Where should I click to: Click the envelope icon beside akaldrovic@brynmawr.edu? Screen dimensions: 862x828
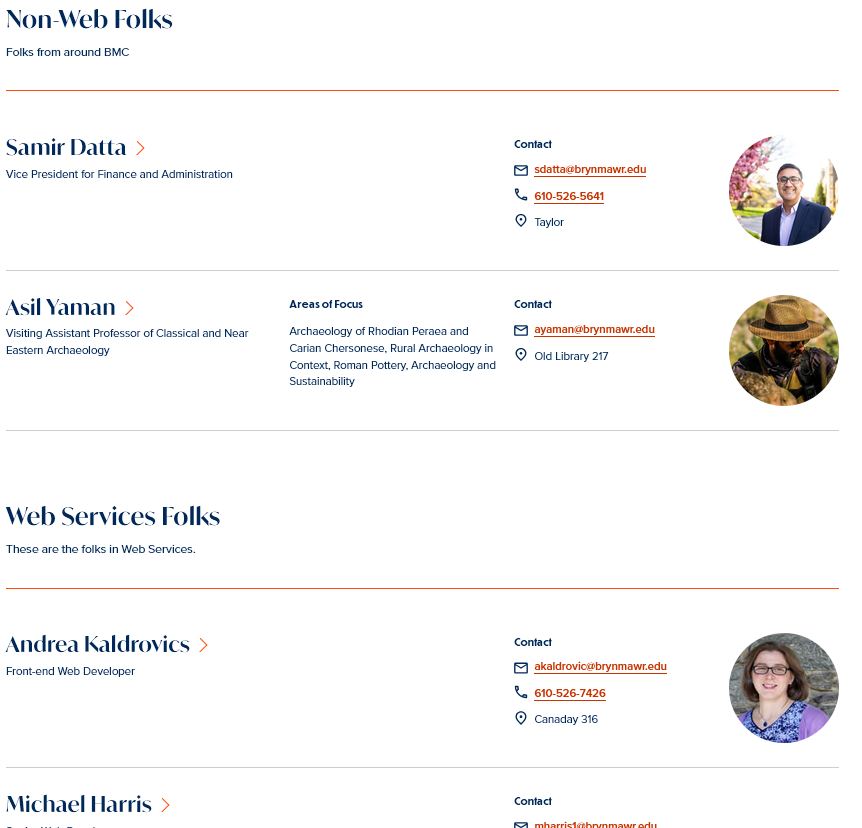coord(521,668)
